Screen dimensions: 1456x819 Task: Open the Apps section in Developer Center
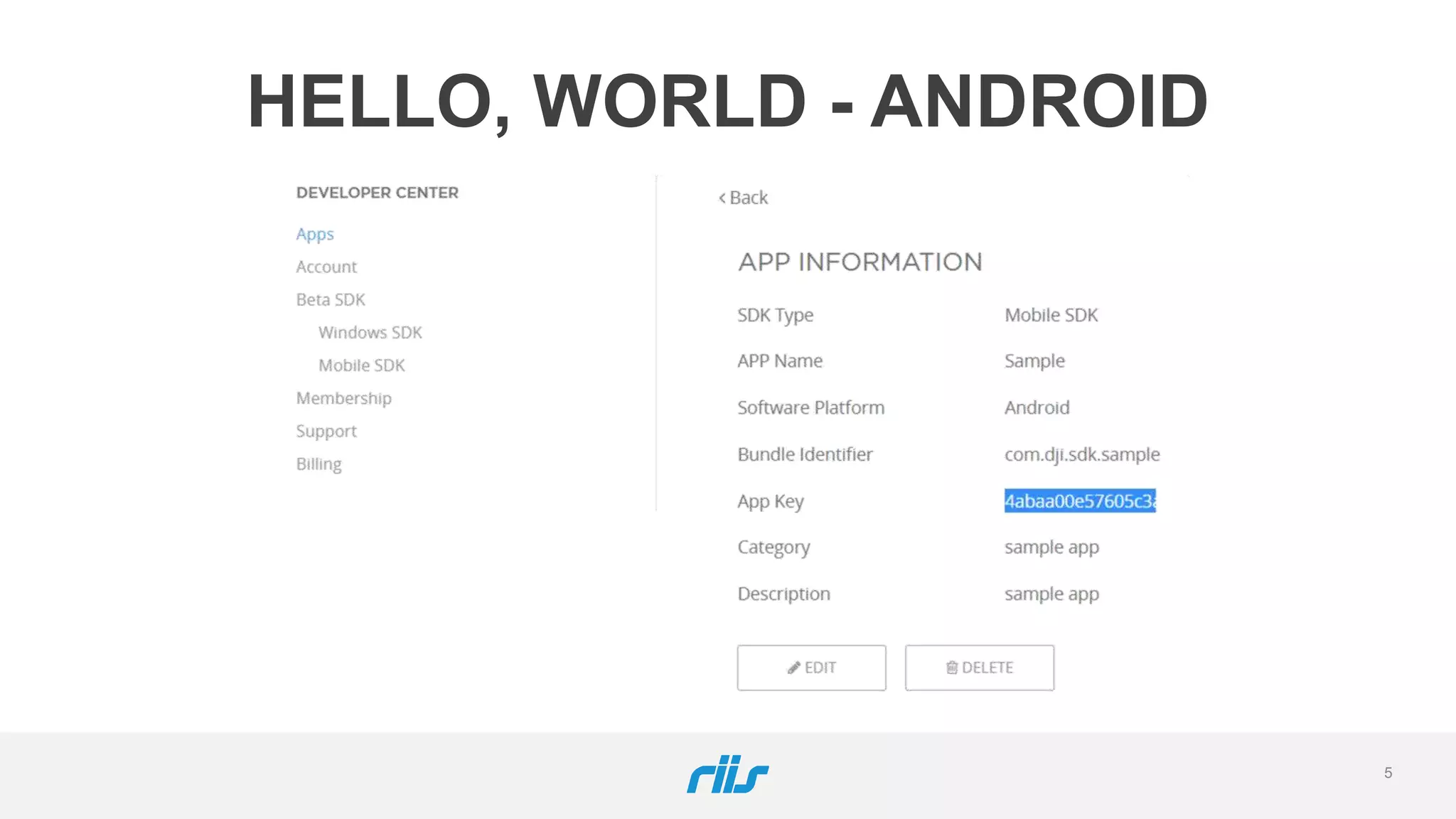315,235
